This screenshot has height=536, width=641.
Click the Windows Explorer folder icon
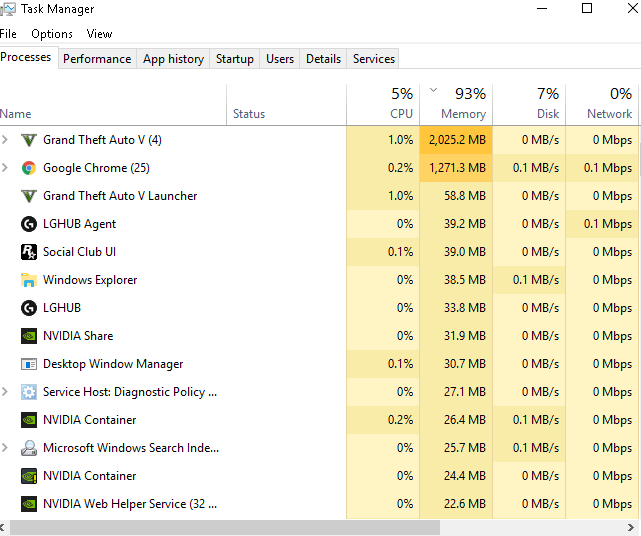[x=29, y=280]
